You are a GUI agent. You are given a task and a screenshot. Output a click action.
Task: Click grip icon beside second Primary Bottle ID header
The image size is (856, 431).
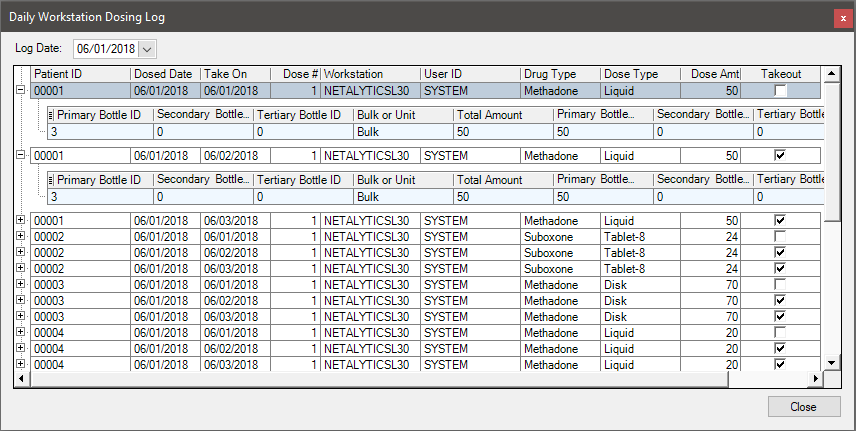pos(51,180)
